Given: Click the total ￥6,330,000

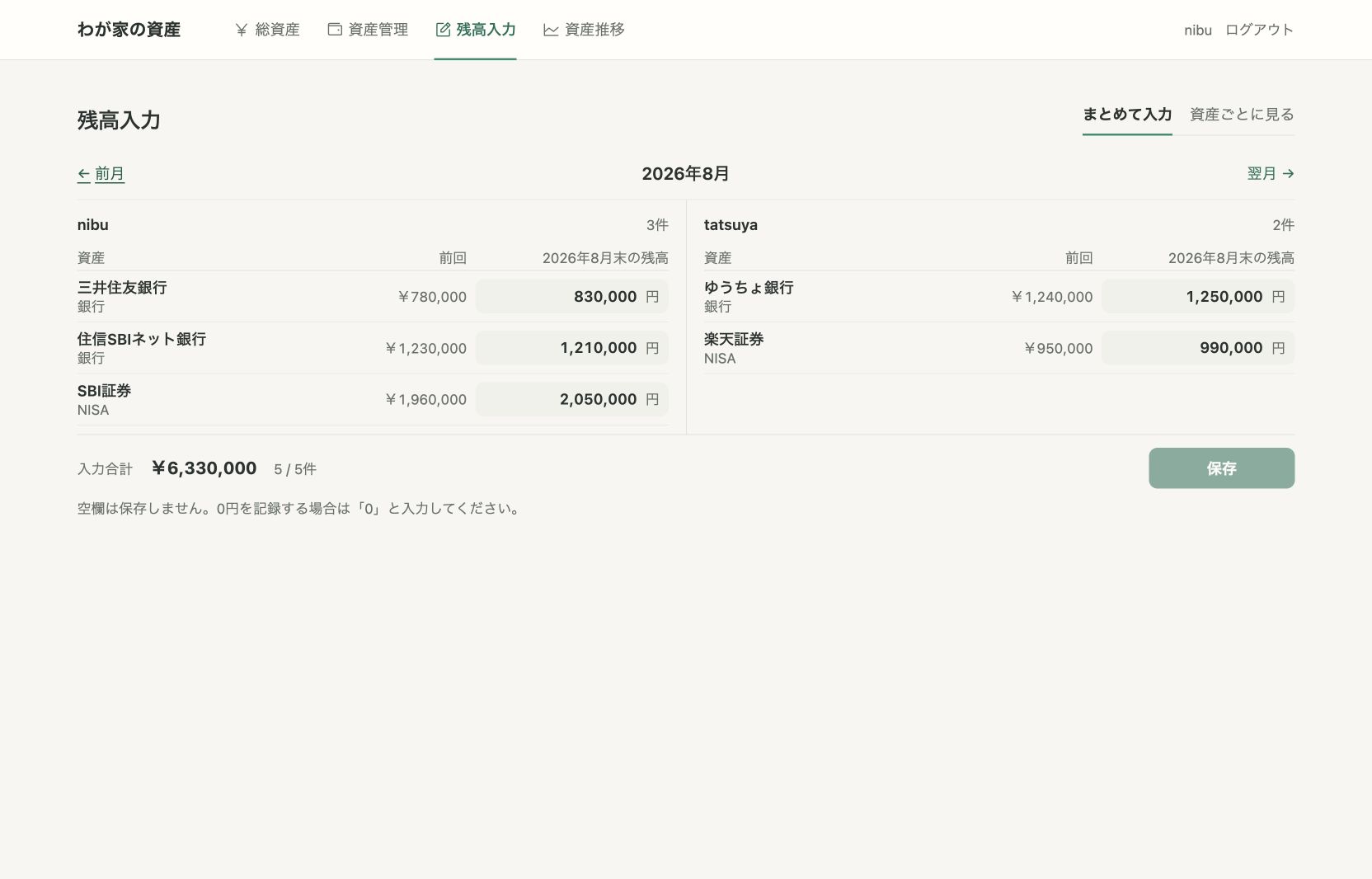Looking at the screenshot, I should pyautogui.click(x=204, y=468).
